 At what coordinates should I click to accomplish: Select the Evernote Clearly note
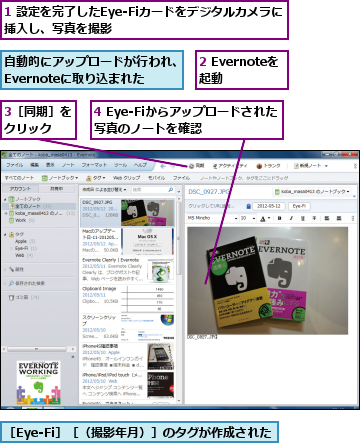click(127, 270)
